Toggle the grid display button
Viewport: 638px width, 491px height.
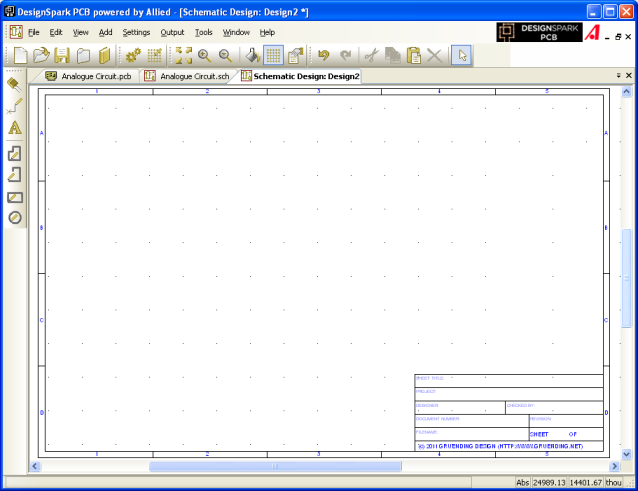(x=274, y=56)
